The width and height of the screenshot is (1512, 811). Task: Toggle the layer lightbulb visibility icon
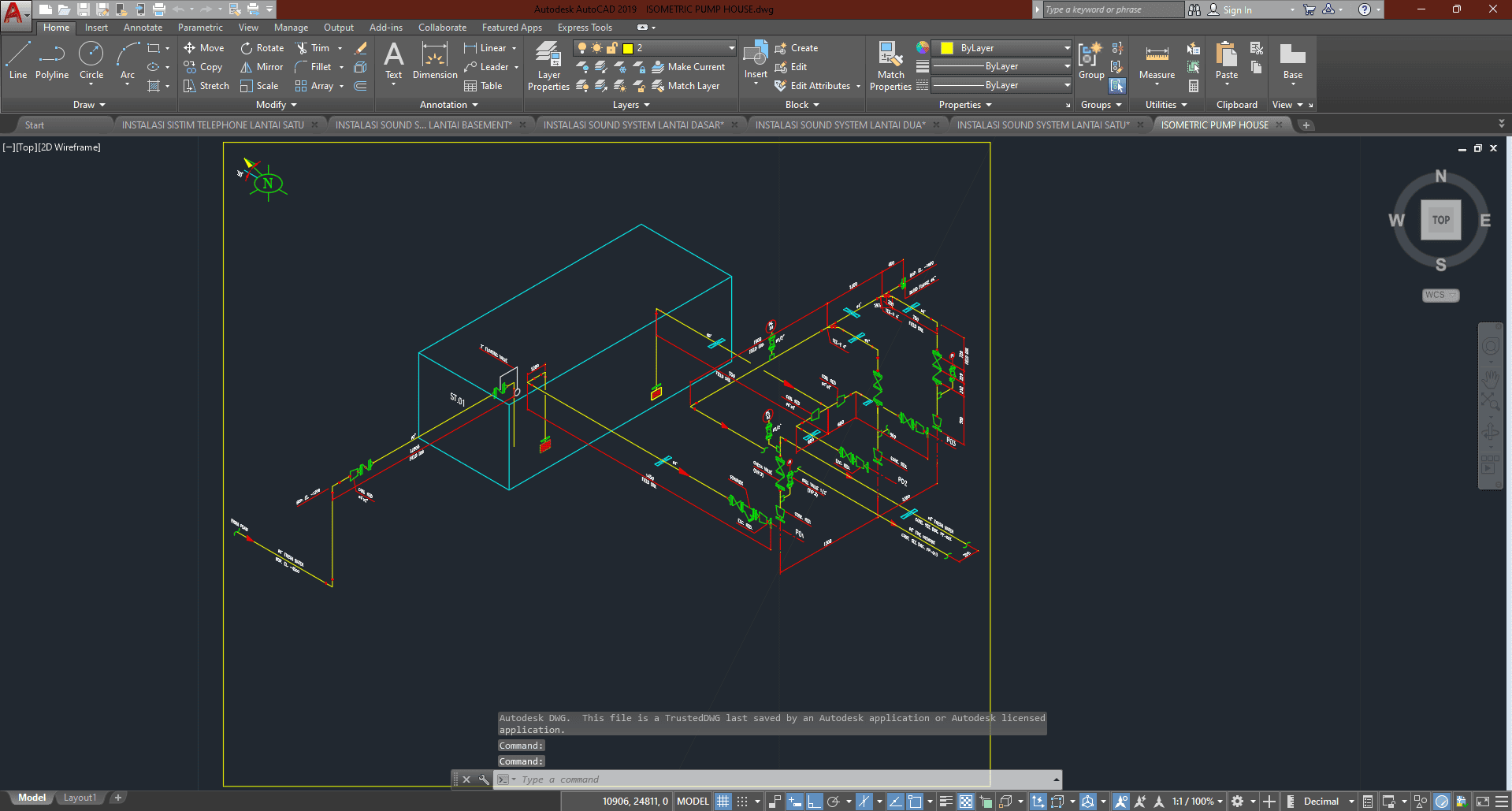click(582, 48)
